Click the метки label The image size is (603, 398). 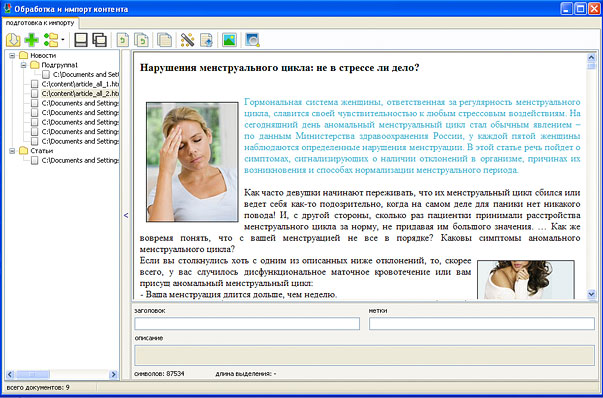[378, 311]
